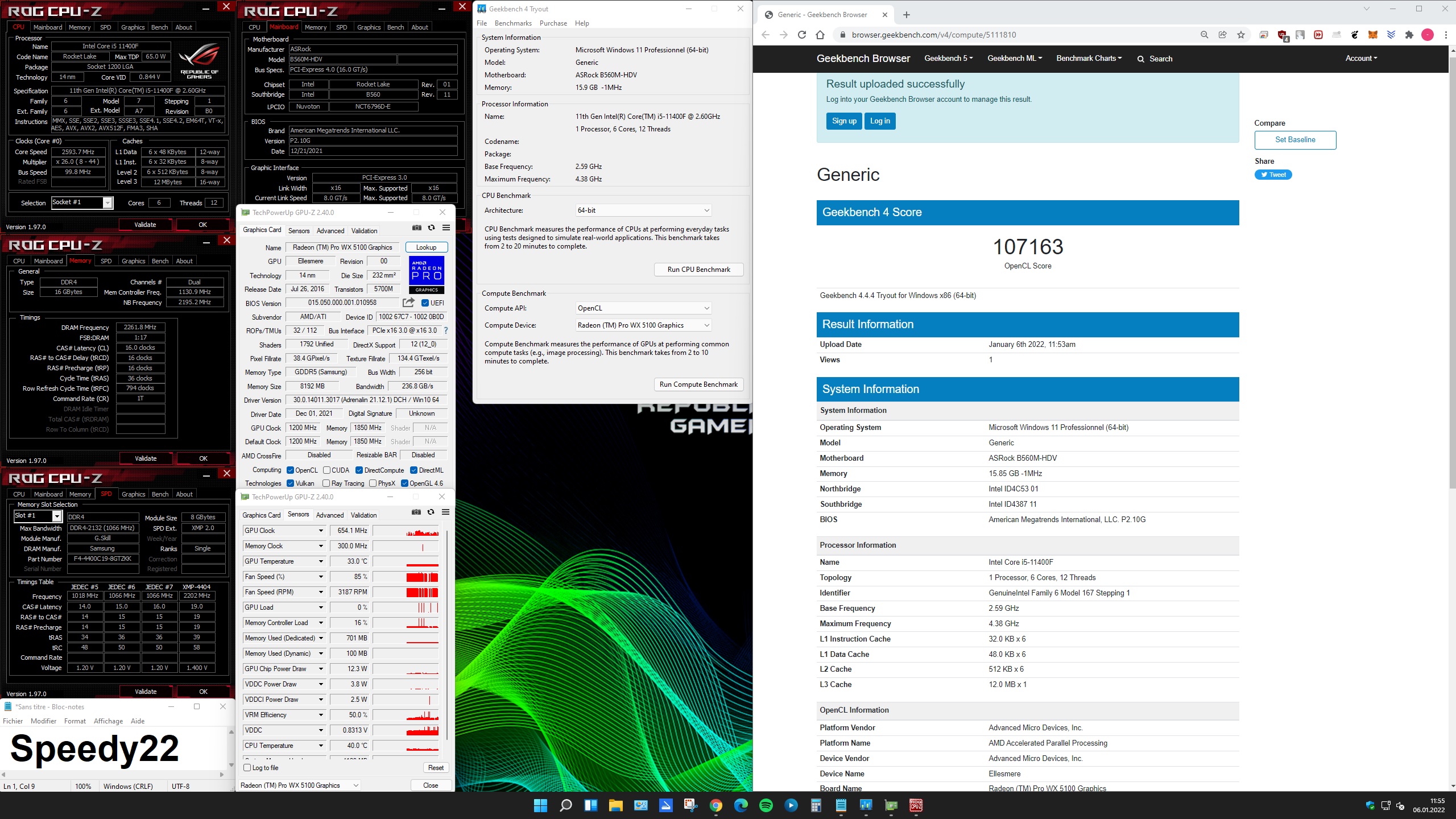Click Sign up button on Geekbench Browser
Image resolution: width=1456 pixels, height=819 pixels.
click(x=844, y=121)
